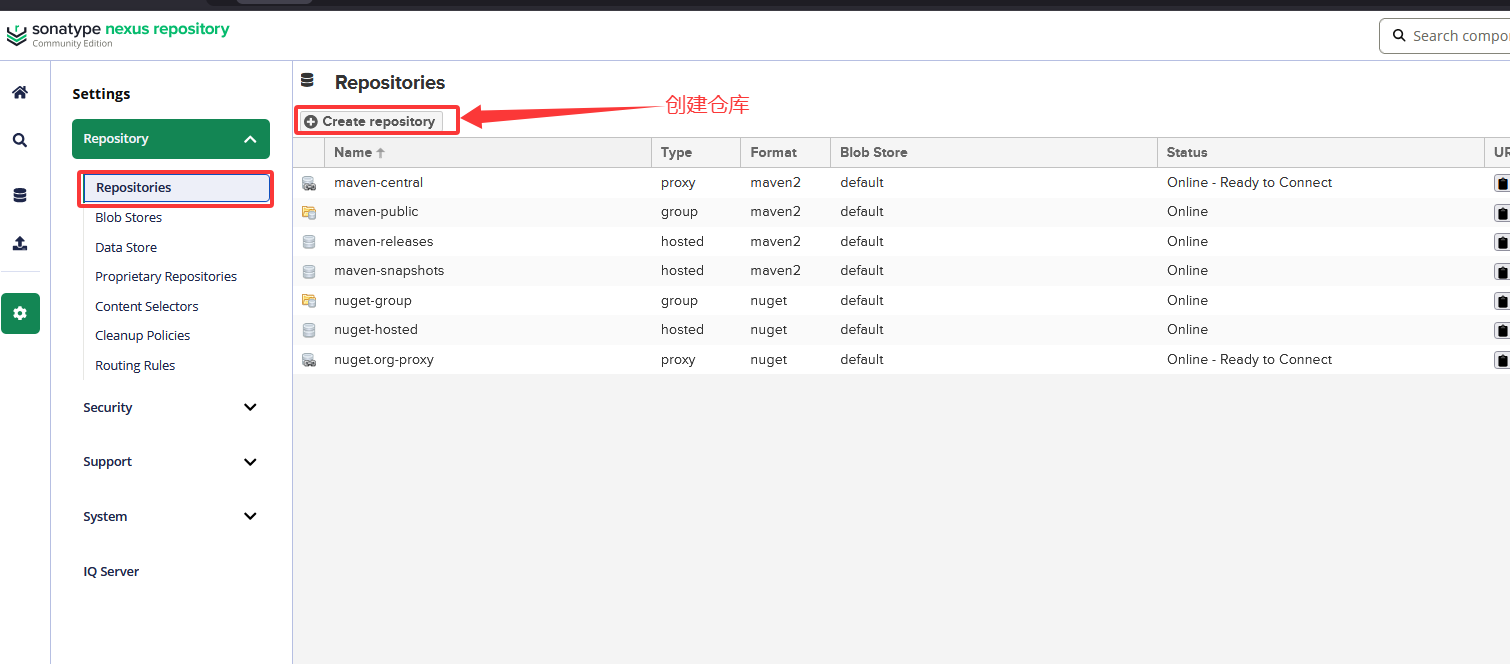The height and width of the screenshot is (664, 1510).
Task: Sort table by Type column header
Action: (696, 153)
